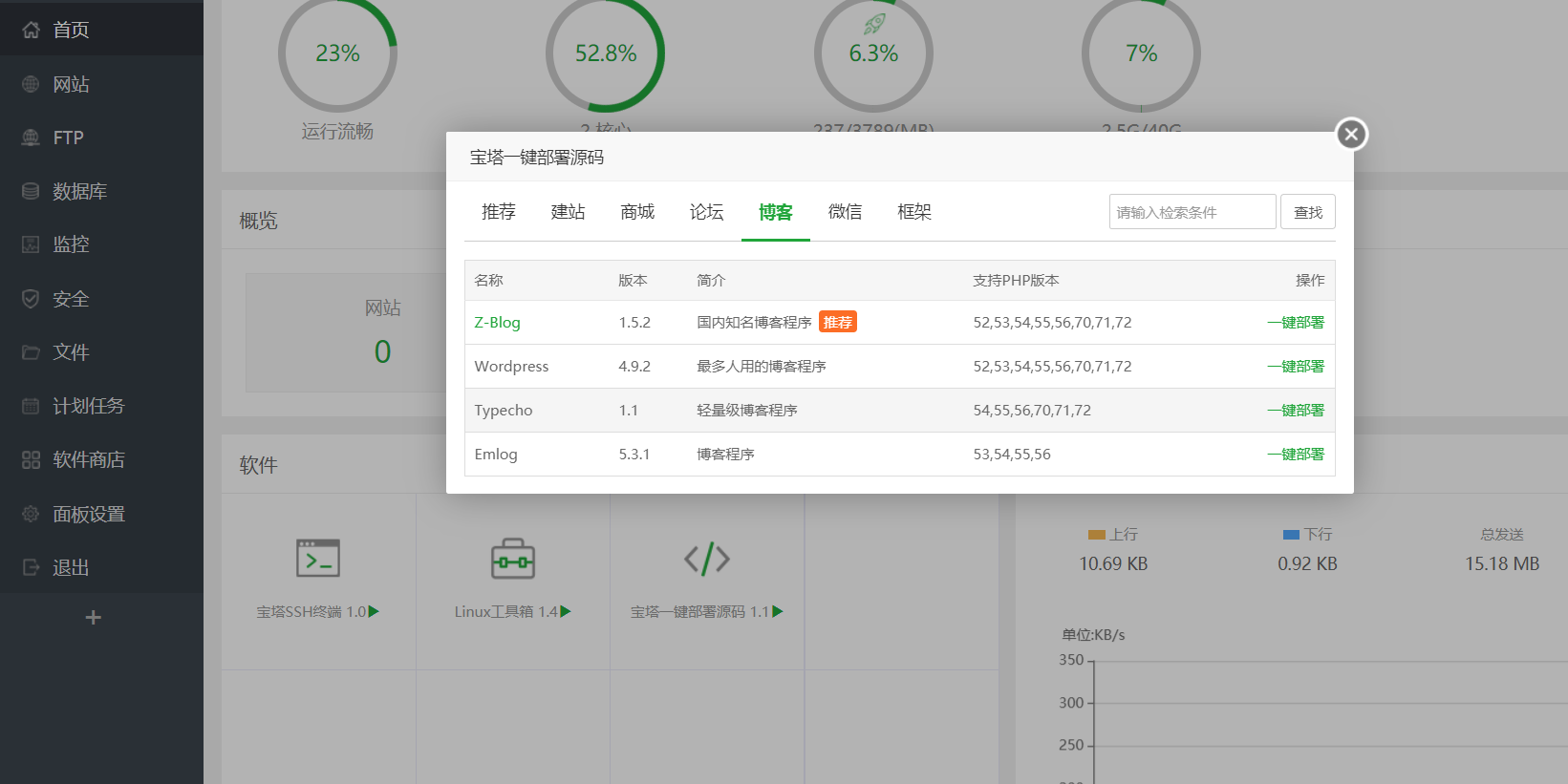The height and width of the screenshot is (784, 1568).
Task: Click the 软件商店 grid icon
Action: (x=31, y=460)
